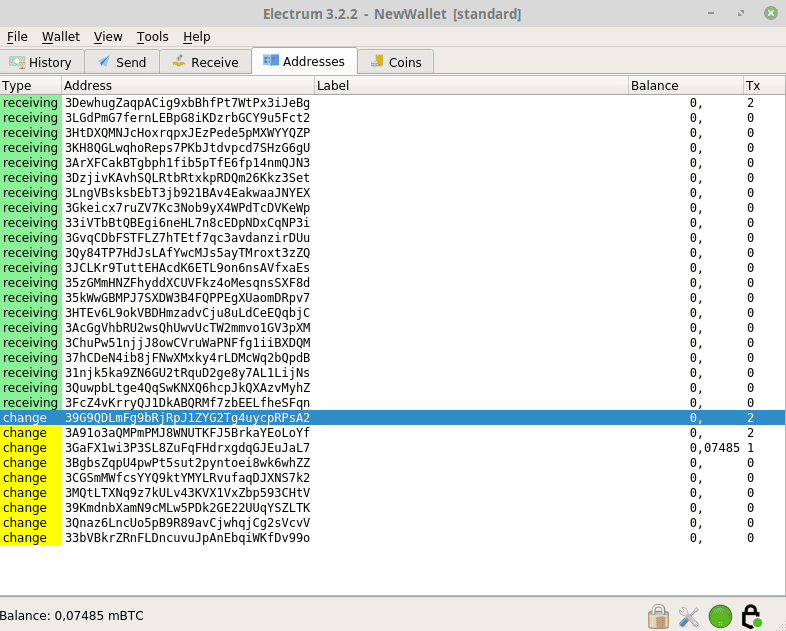Select address 33iVTbBtQBEgi6neHL7n8cEDpNDxCqNP3i

point(187,223)
